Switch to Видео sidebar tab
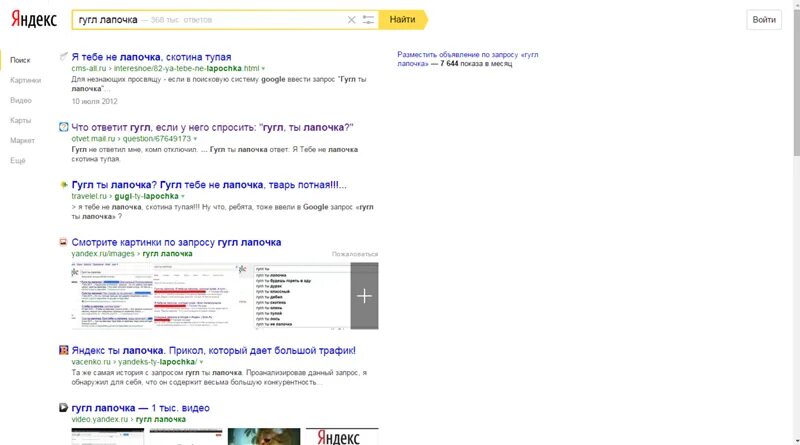Viewport: 800px width, 445px height. coord(21,100)
